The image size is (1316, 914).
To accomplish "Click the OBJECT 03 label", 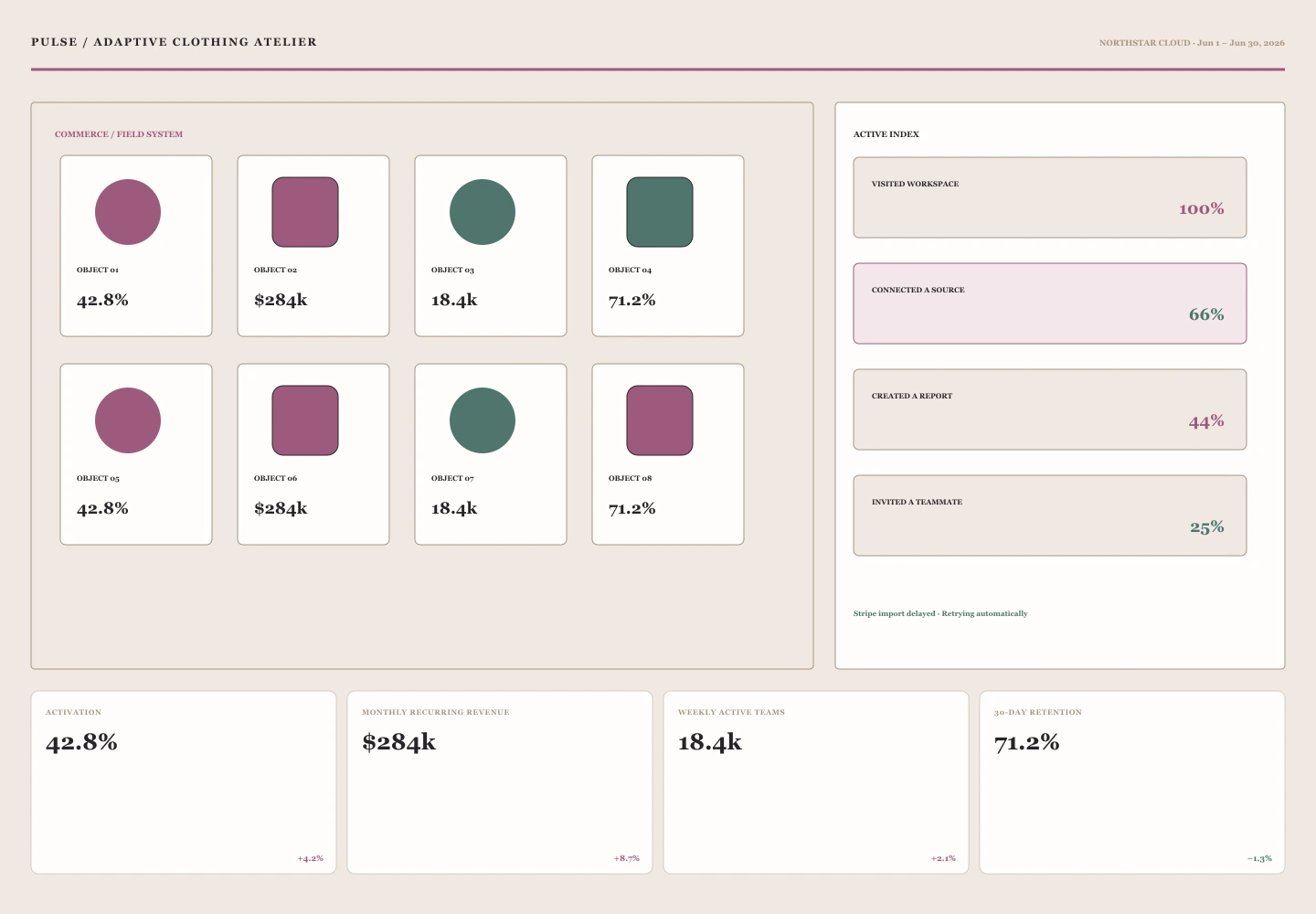I will point(452,271).
